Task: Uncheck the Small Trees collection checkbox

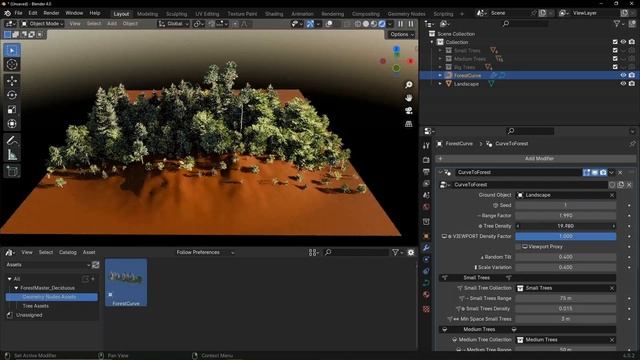Action: pos(615,50)
